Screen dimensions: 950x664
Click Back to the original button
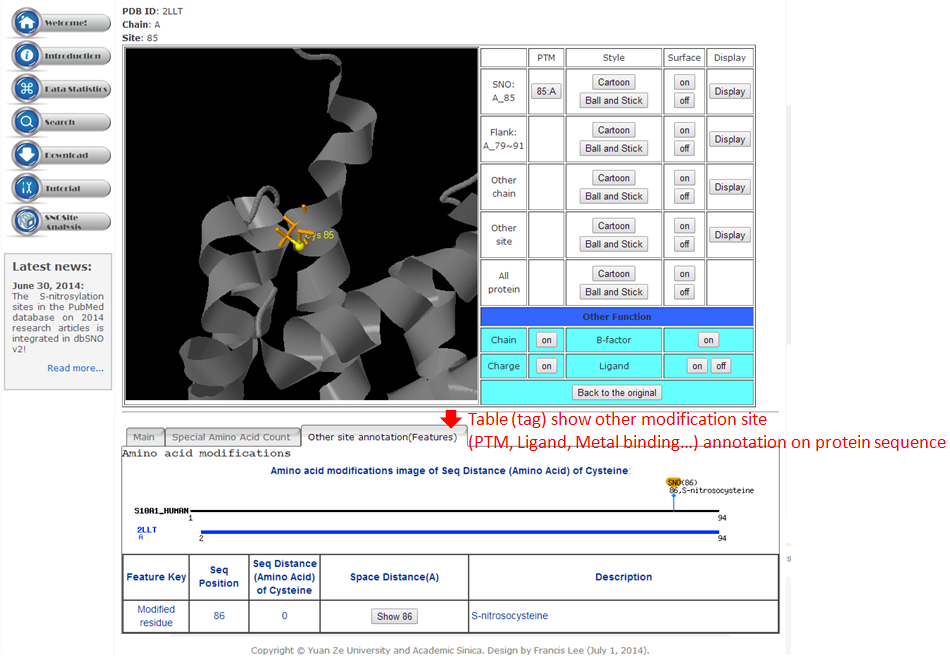click(x=617, y=393)
